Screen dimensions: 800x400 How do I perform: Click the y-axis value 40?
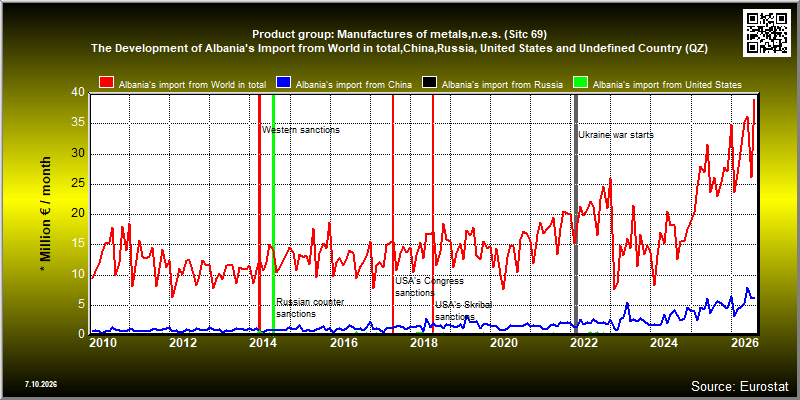78,92
